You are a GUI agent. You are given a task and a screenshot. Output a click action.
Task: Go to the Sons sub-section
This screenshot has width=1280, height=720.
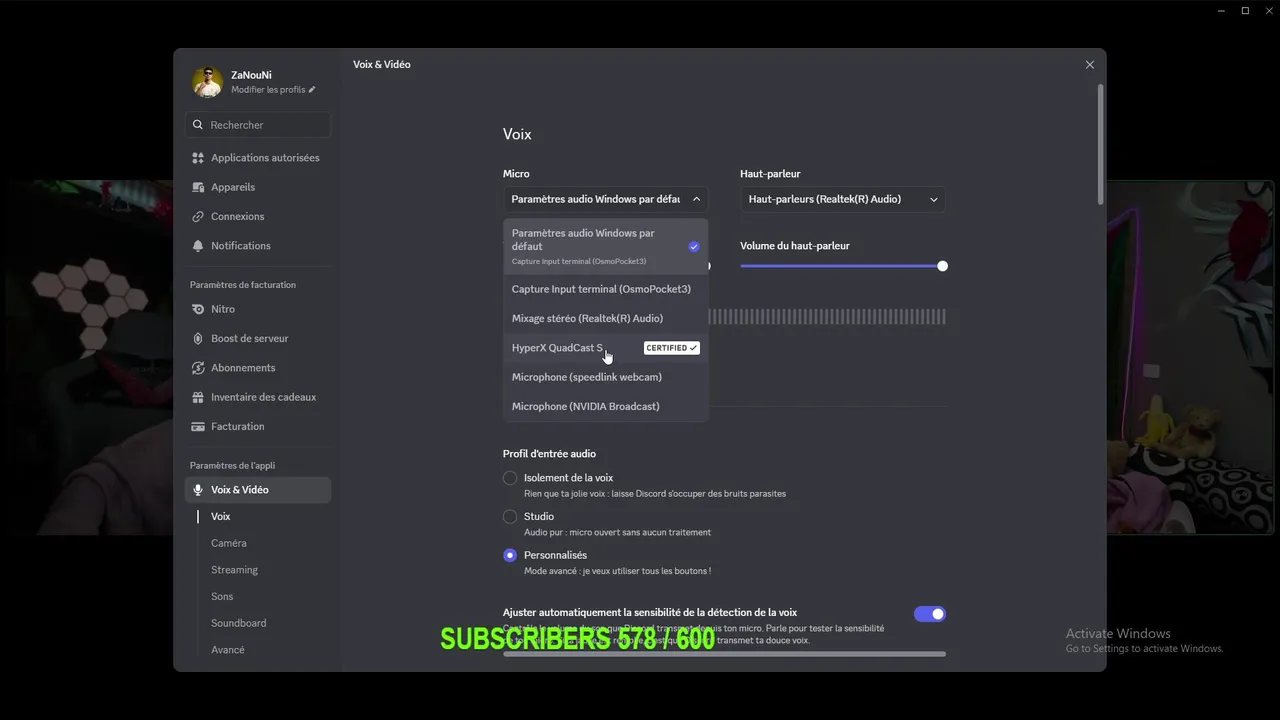click(222, 596)
